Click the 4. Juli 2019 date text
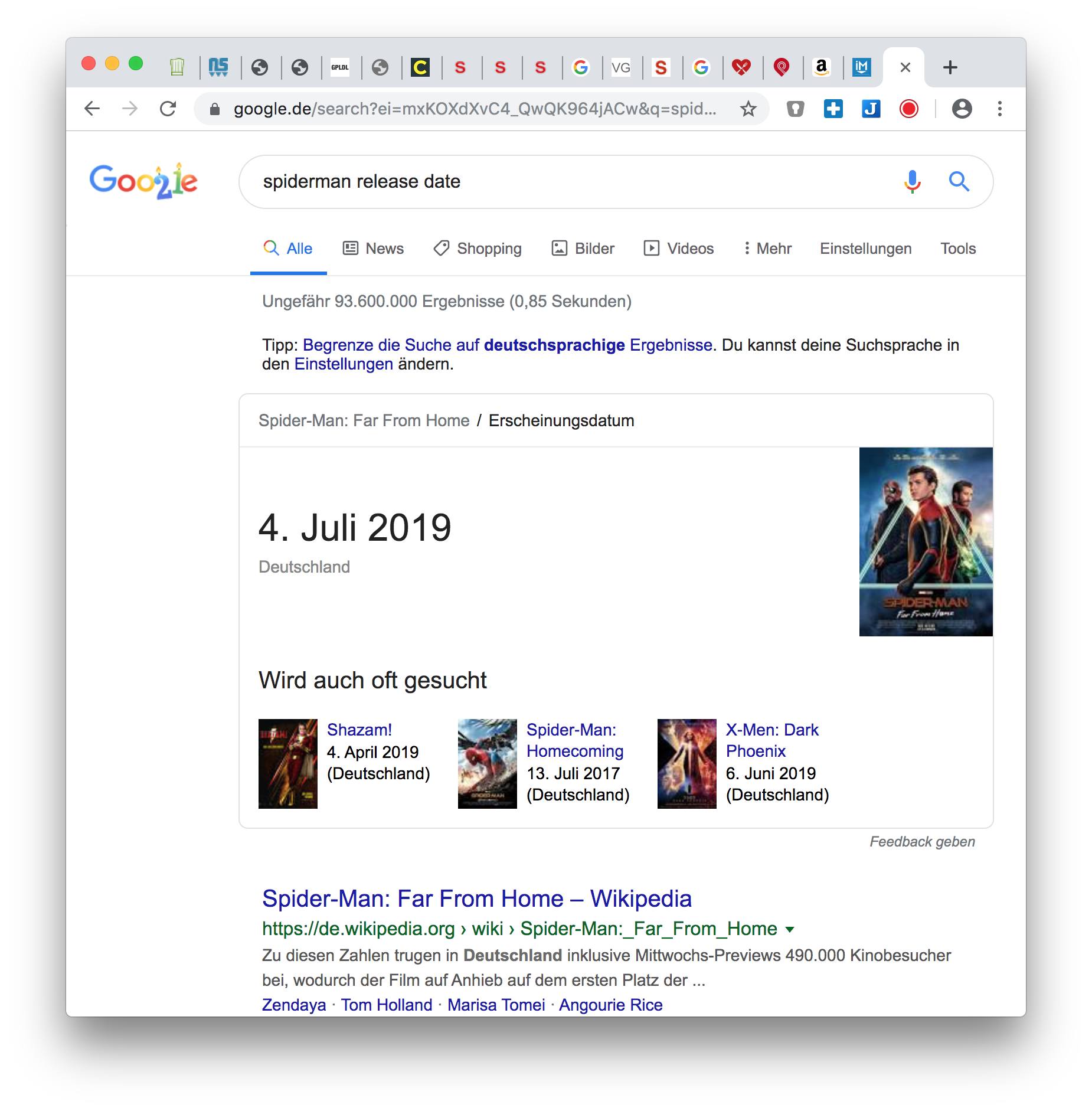 tap(355, 528)
